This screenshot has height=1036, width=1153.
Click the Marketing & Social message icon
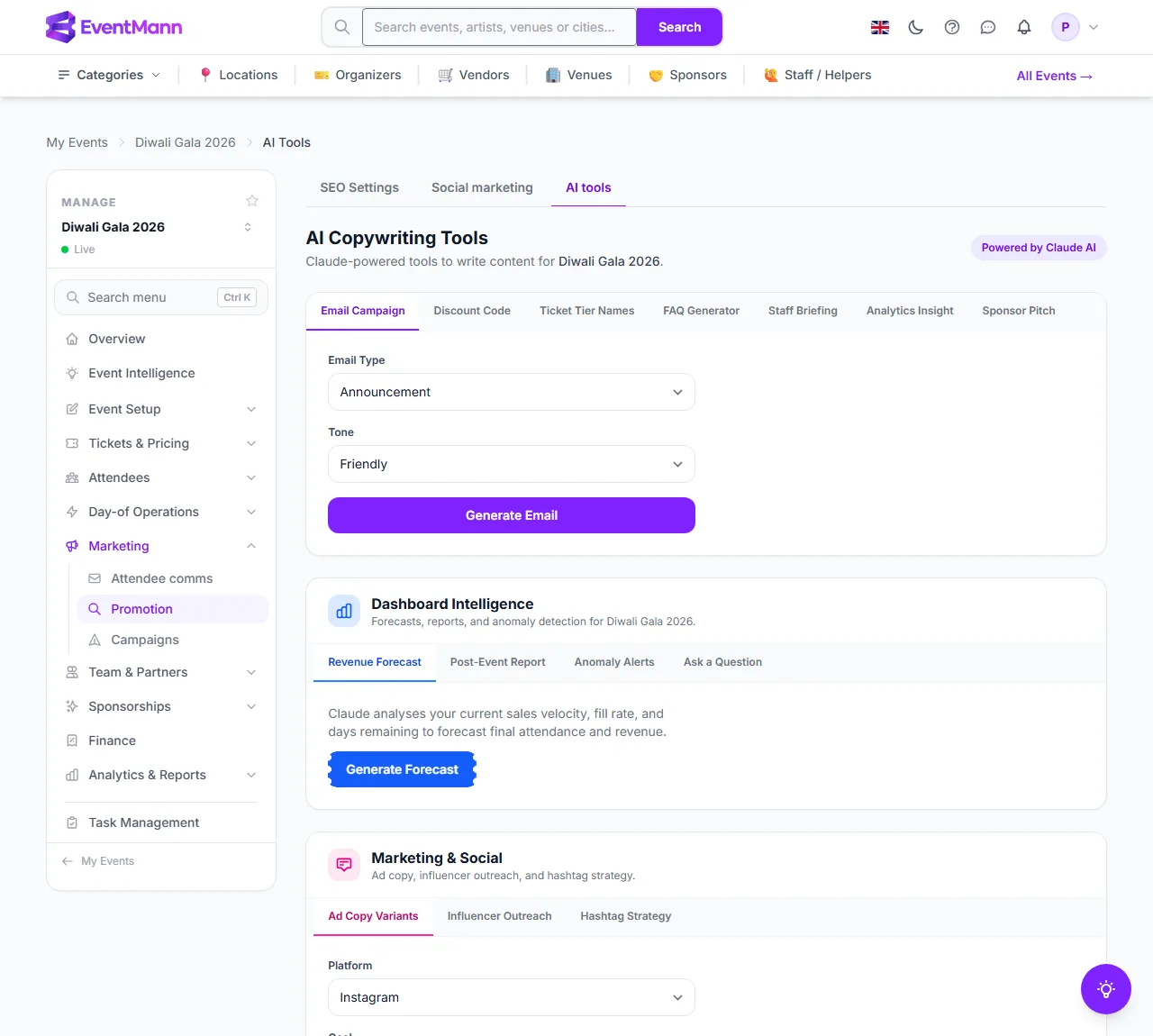pos(344,865)
